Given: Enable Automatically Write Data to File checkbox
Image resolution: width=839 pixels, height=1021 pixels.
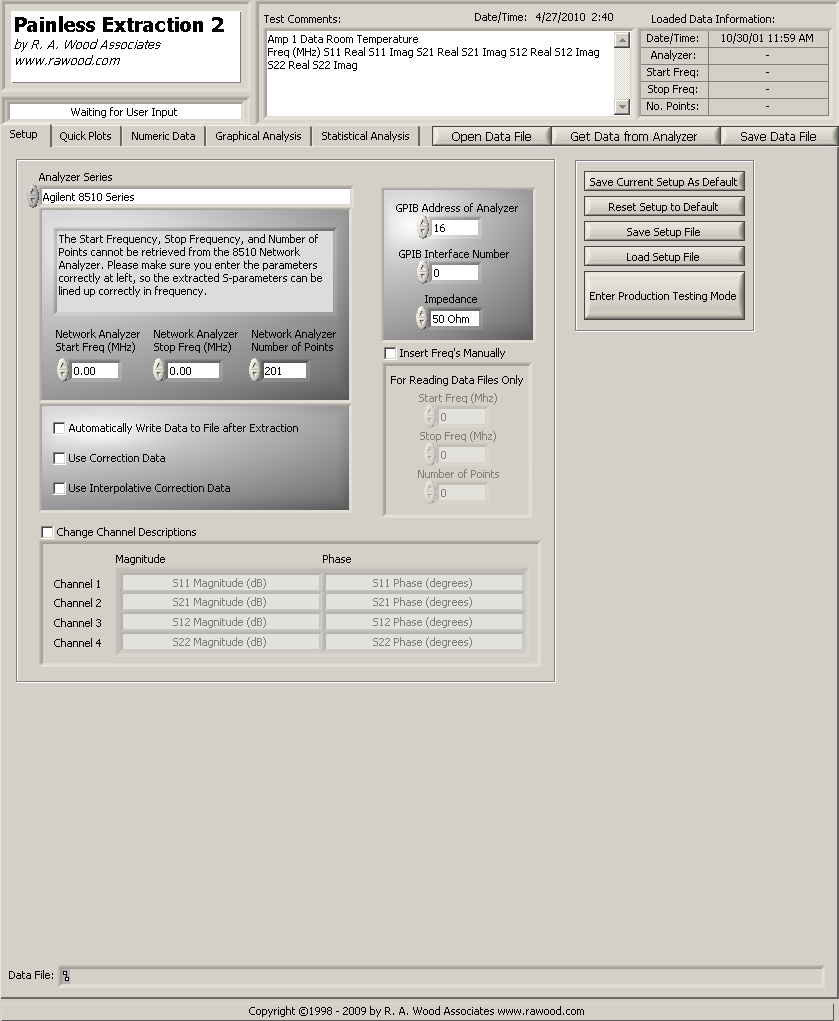Looking at the screenshot, I should click(59, 428).
